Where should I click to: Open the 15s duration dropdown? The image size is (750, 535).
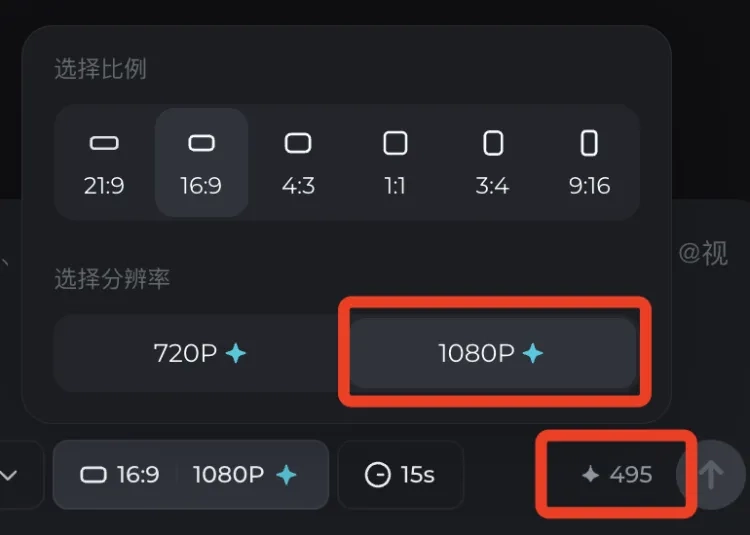click(400, 475)
